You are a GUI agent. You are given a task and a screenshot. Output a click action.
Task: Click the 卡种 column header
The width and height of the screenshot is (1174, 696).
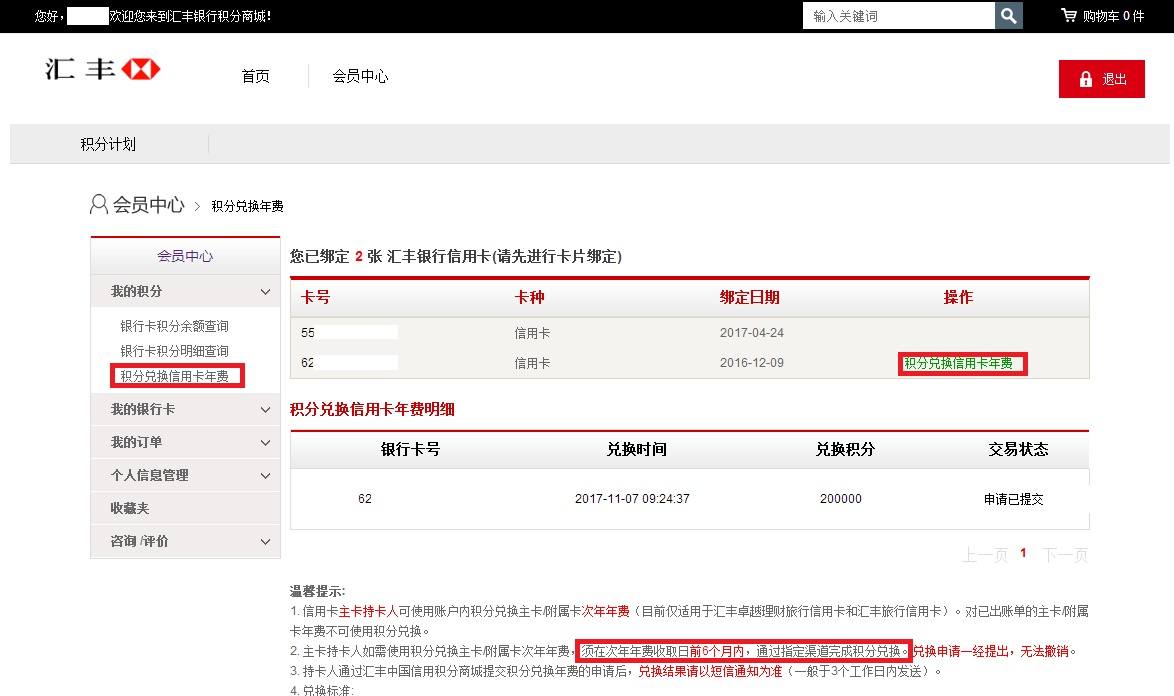pyautogui.click(x=529, y=297)
